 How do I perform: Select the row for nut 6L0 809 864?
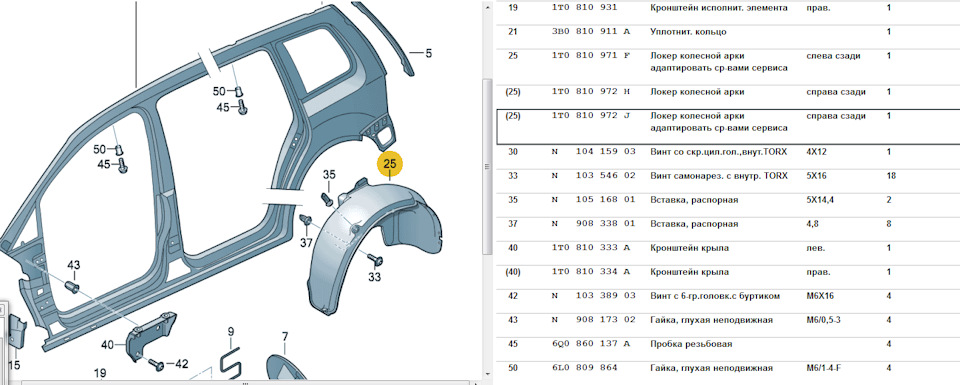727,368
